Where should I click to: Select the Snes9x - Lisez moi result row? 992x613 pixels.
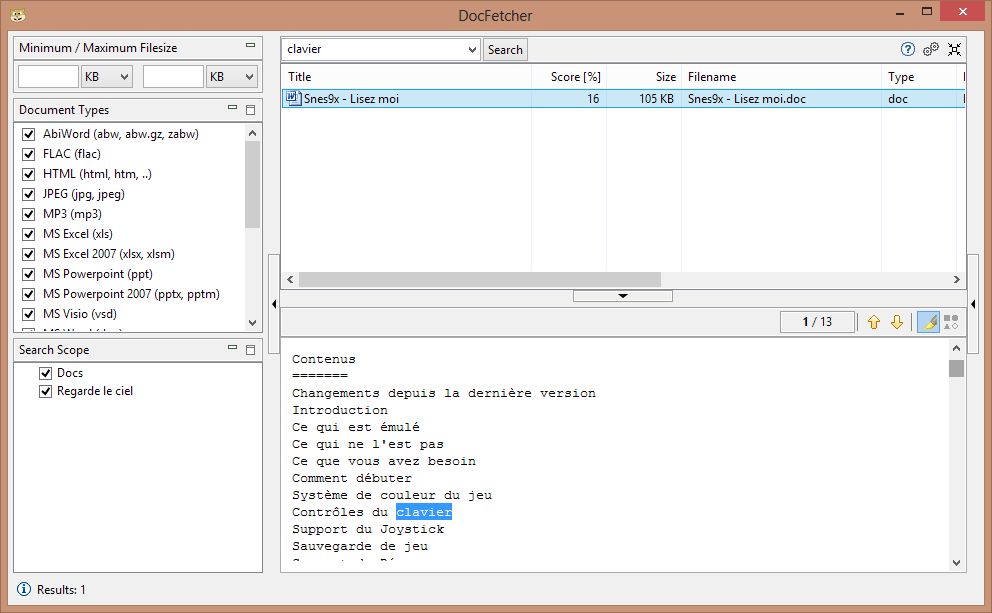[623, 98]
